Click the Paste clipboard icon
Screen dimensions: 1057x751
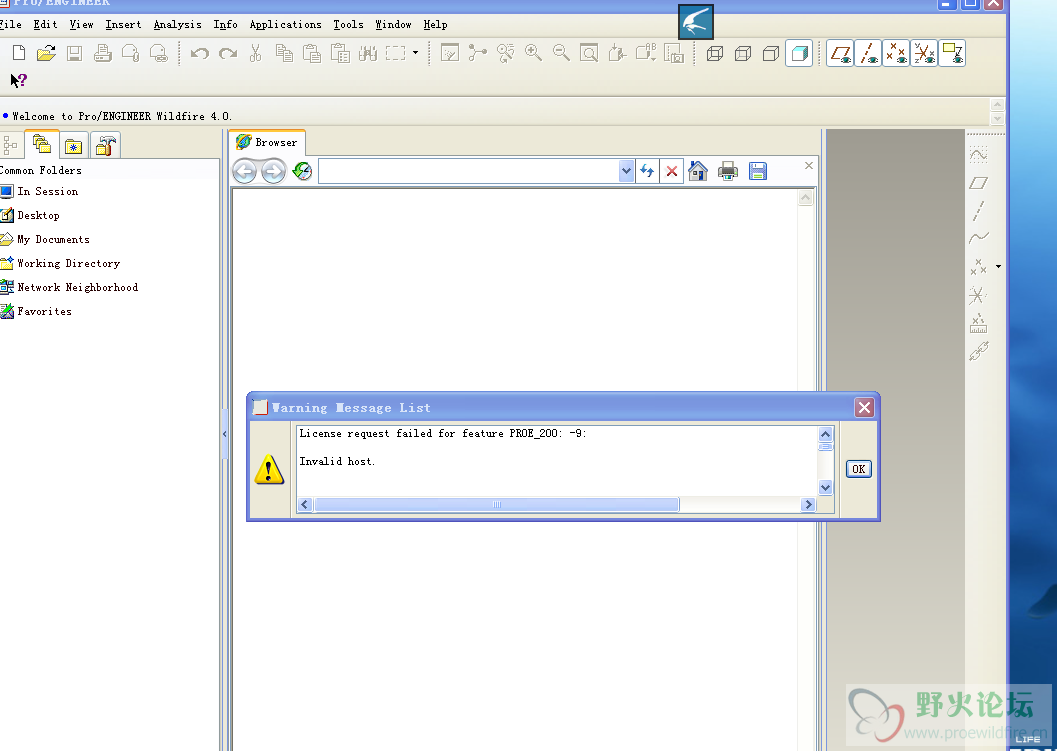(x=311, y=53)
